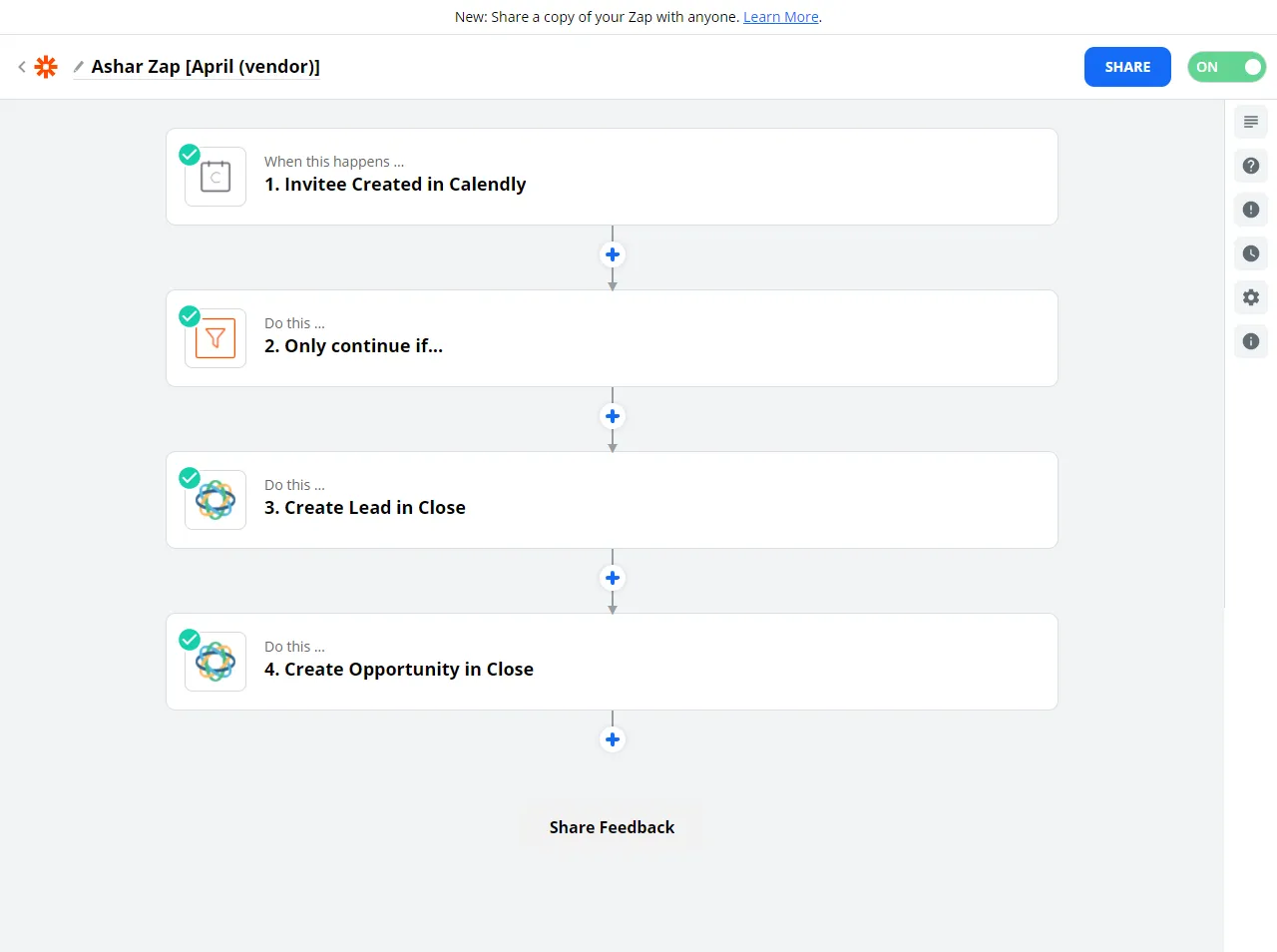The height and width of the screenshot is (952, 1277).
Task: Open the Zapier asterisk logo home
Action: tap(46, 67)
